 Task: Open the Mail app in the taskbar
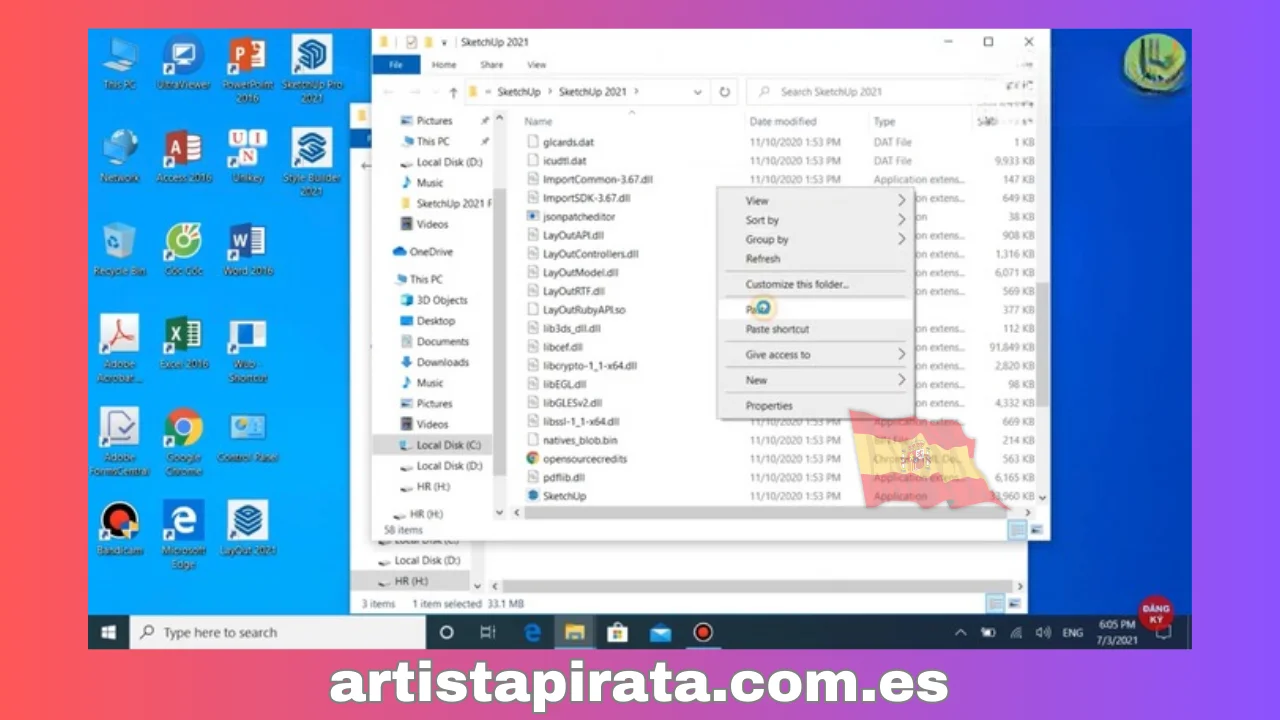pyautogui.click(x=660, y=632)
